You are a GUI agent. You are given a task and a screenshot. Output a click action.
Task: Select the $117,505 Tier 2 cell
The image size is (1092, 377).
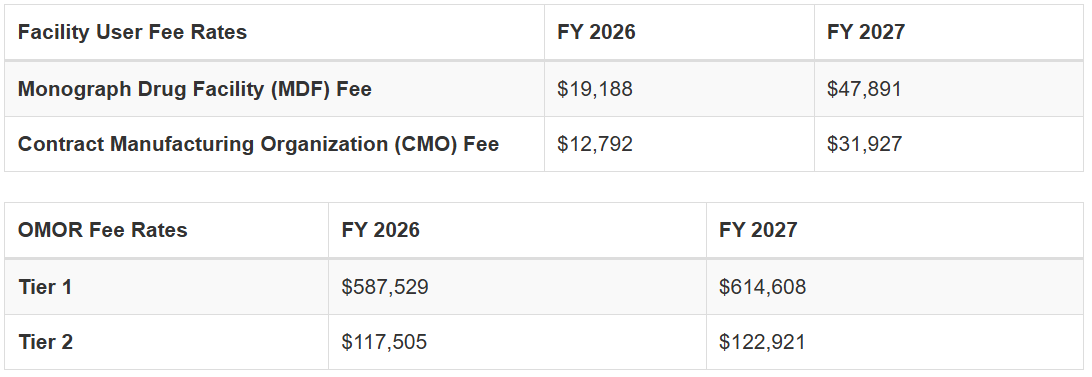click(384, 342)
